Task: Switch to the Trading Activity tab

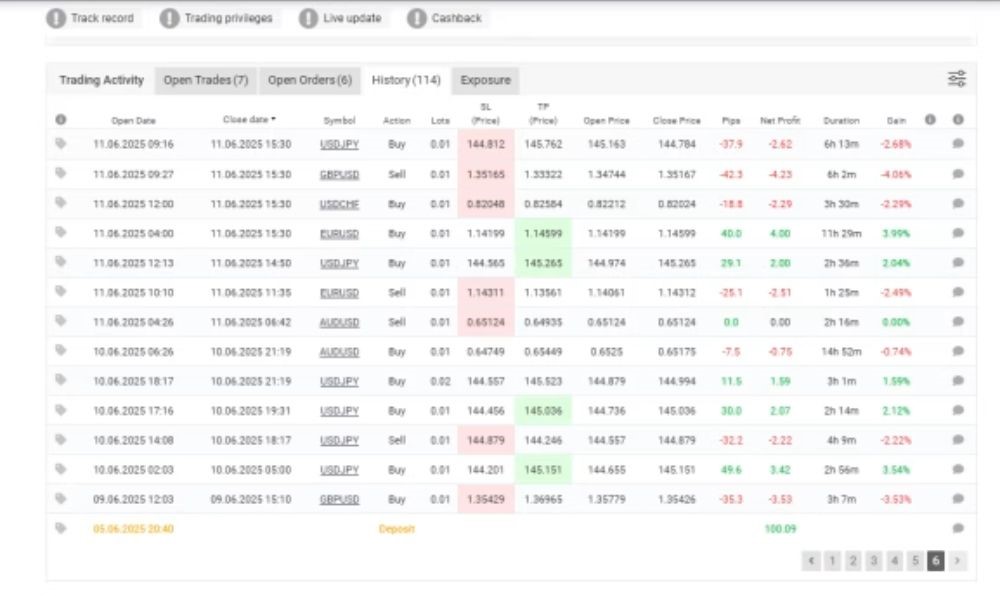Action: [101, 80]
